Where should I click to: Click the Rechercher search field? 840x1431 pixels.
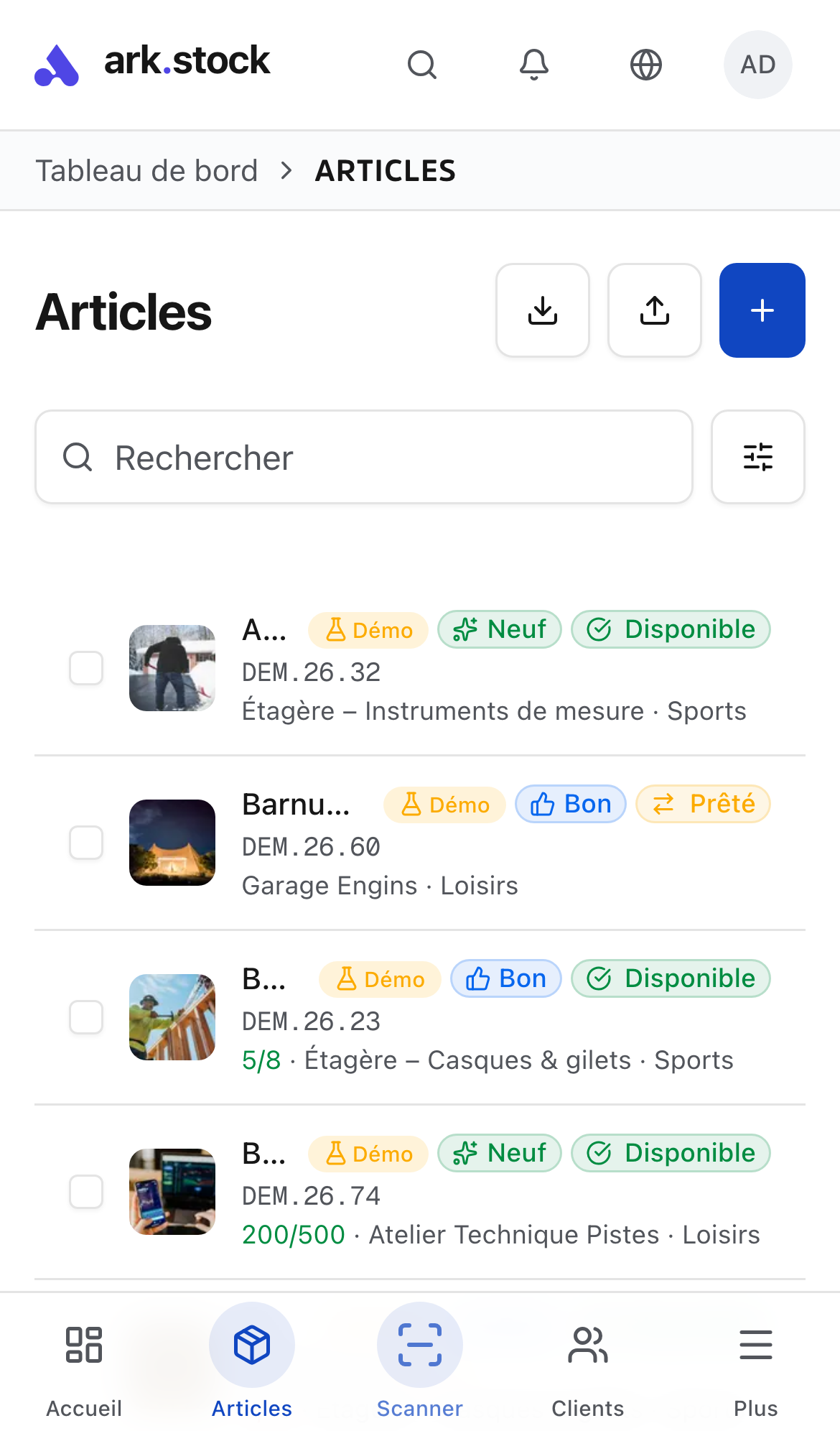coord(364,457)
